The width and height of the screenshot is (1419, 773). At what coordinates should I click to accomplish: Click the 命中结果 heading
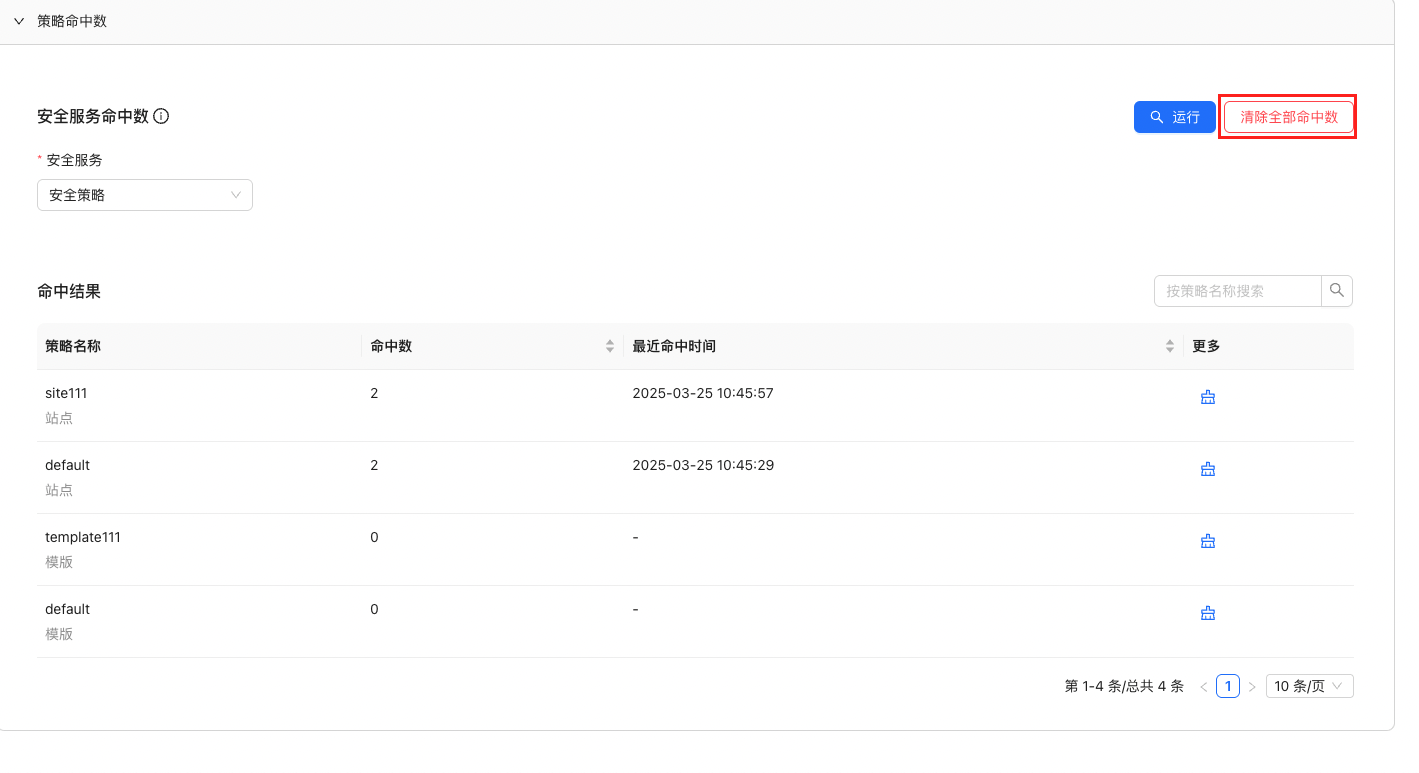click(69, 291)
